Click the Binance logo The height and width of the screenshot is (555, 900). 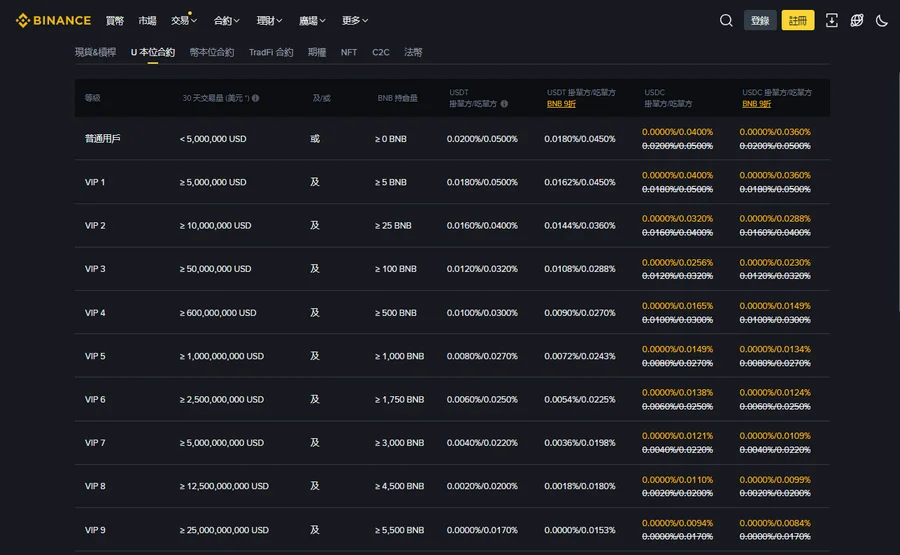[x=53, y=21]
